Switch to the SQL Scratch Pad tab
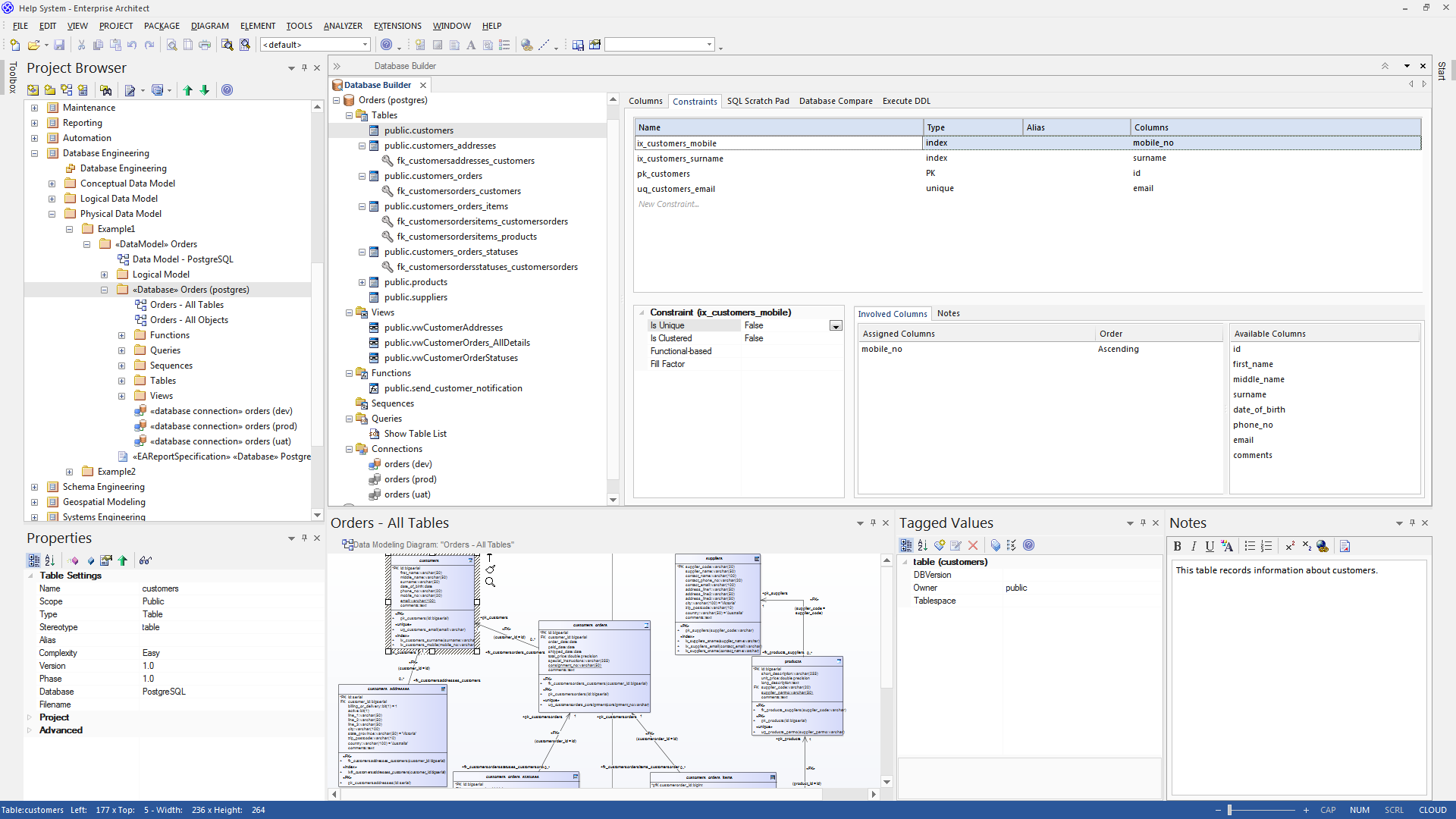This screenshot has height=819, width=1456. 758,101
